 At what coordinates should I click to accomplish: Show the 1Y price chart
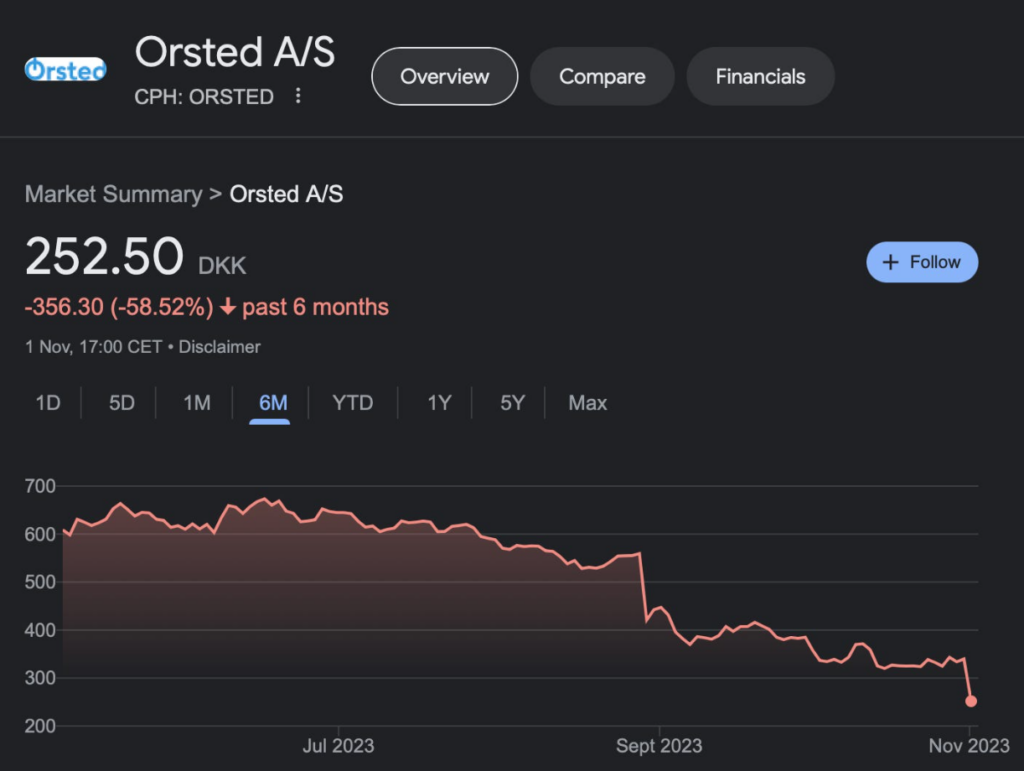(439, 403)
